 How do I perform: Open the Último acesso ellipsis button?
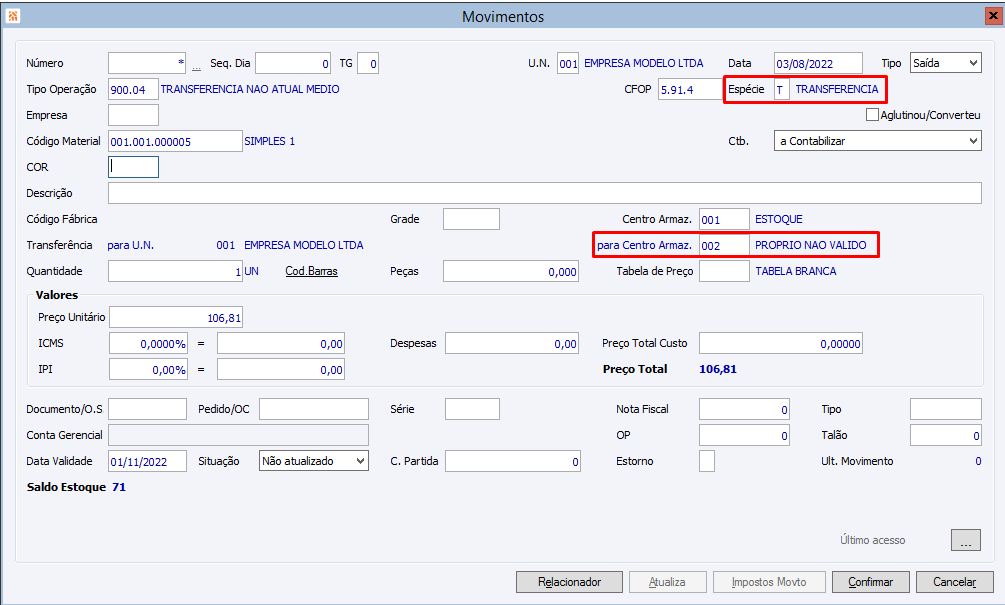965,540
